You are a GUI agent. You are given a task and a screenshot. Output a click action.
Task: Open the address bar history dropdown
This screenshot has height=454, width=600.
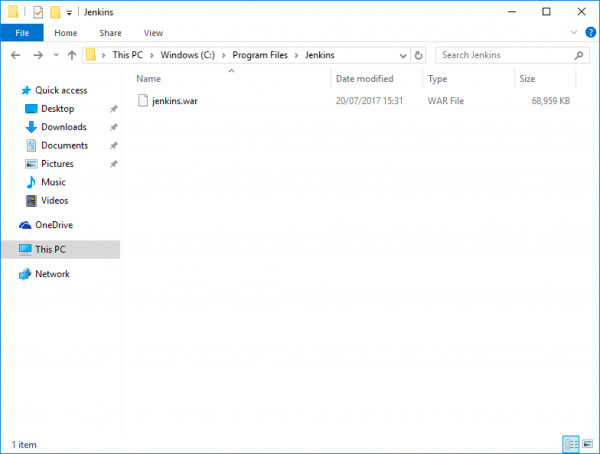[403, 56]
